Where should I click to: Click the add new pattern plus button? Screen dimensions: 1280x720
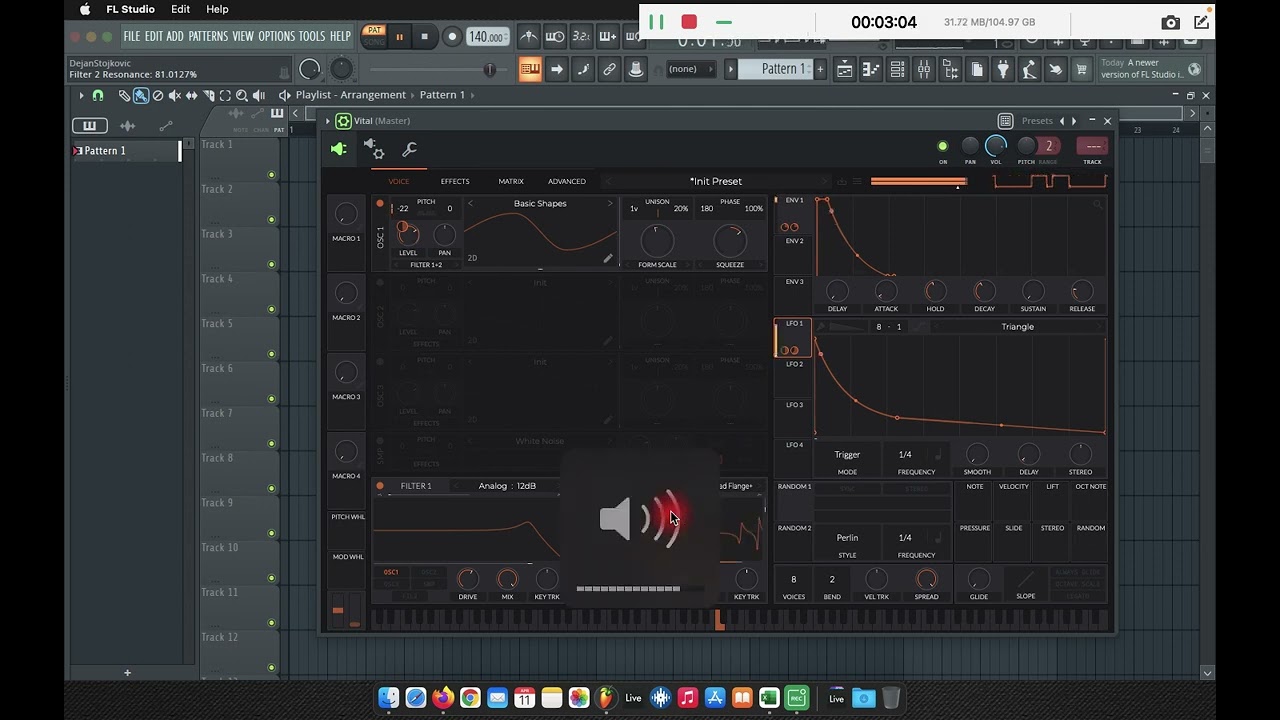[820, 69]
